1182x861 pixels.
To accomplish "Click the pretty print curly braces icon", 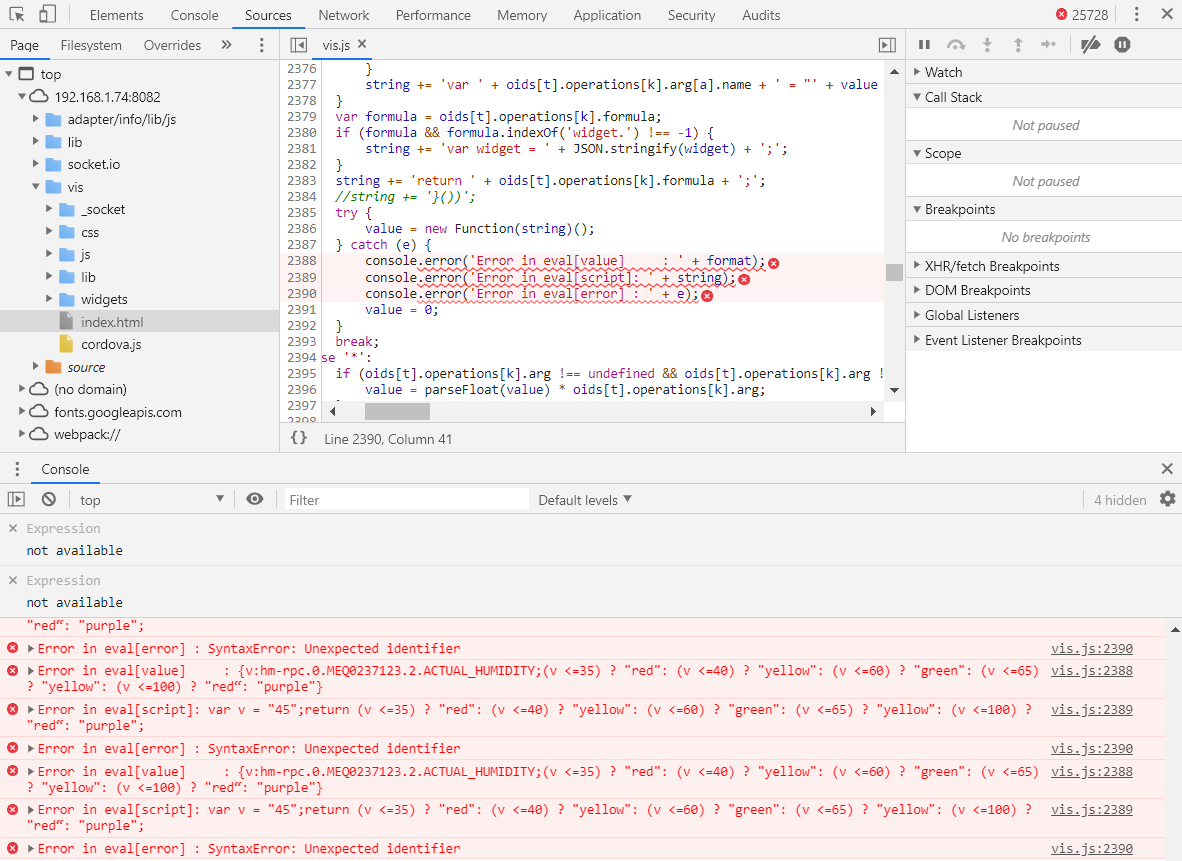I will pyautogui.click(x=298, y=439).
